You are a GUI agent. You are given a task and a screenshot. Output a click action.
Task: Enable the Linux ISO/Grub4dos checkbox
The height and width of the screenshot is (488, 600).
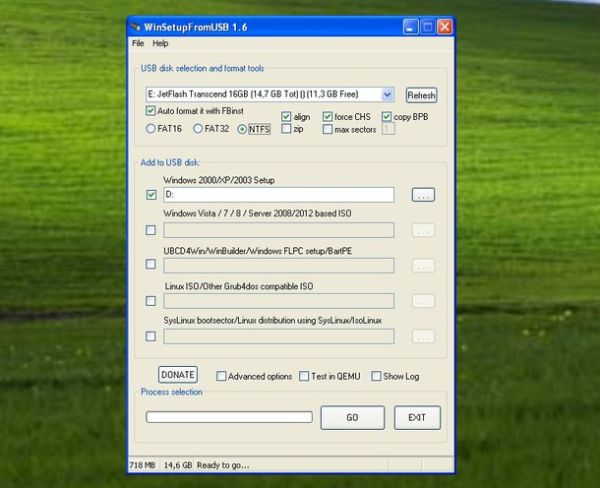click(151, 300)
